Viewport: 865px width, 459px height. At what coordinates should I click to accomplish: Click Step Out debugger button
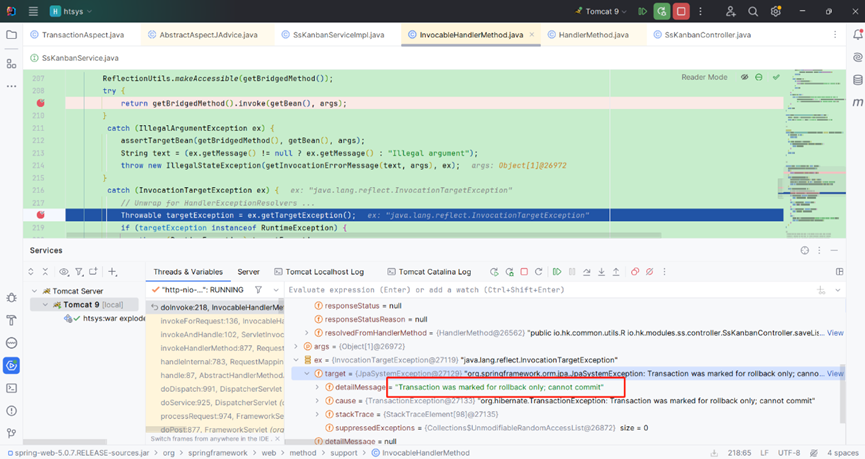(x=616, y=271)
